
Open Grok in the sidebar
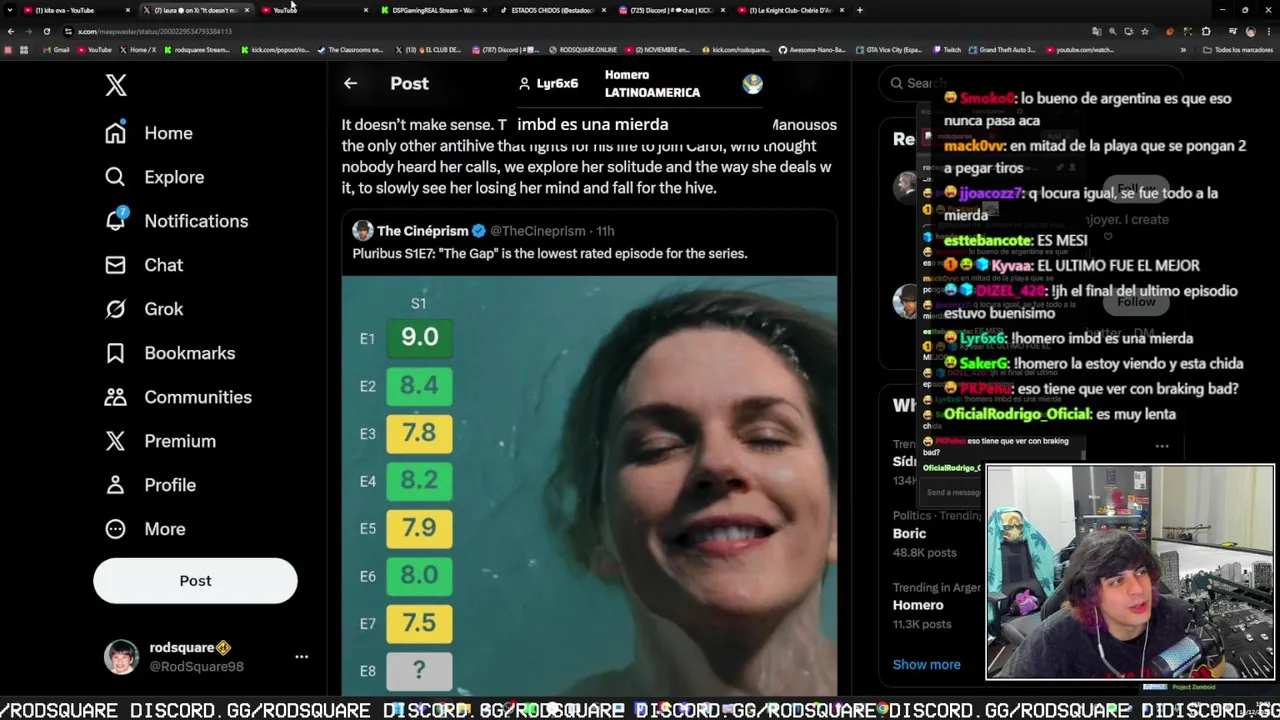pos(144,309)
